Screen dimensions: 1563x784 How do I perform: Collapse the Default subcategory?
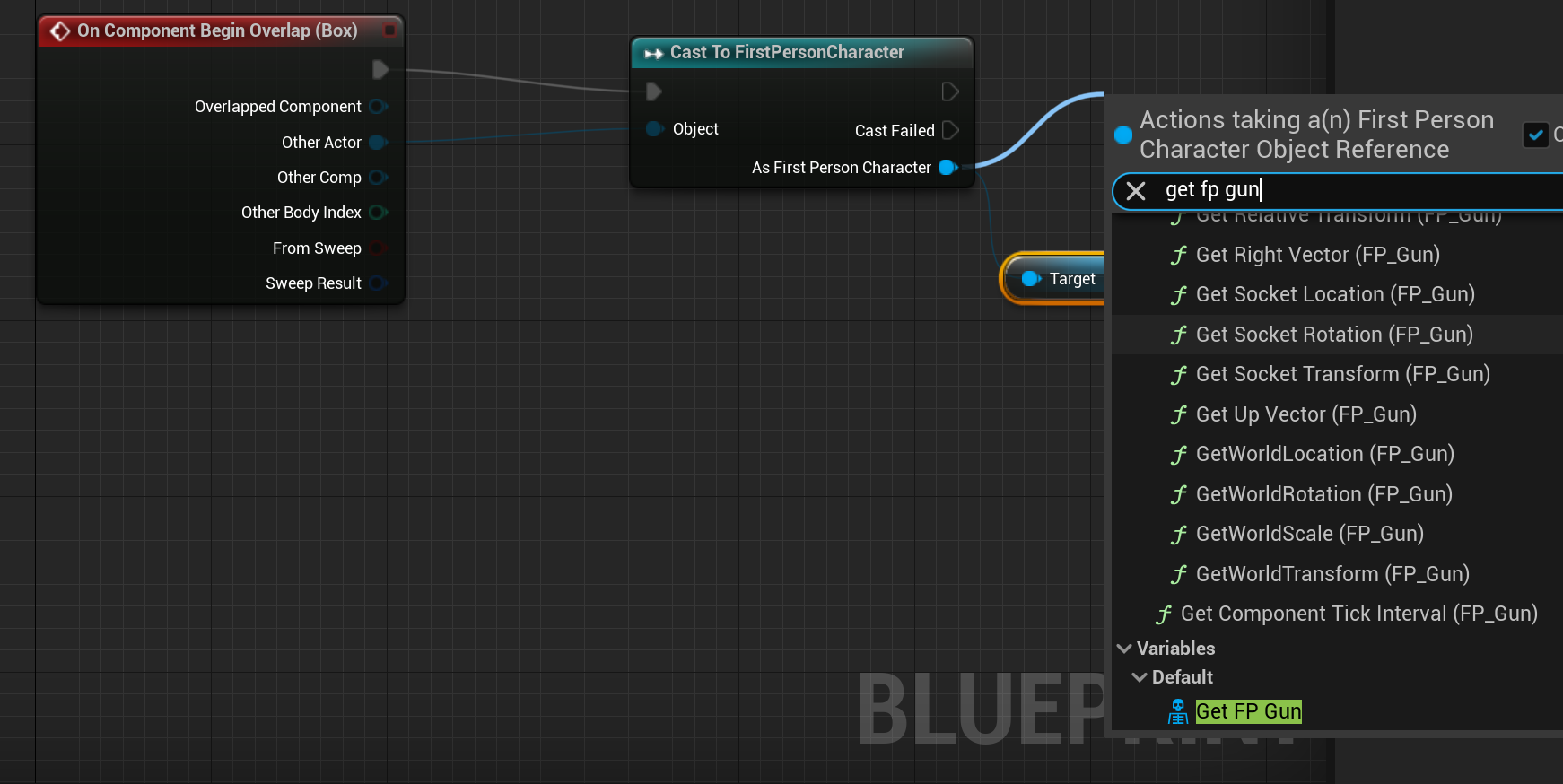pos(1140,677)
